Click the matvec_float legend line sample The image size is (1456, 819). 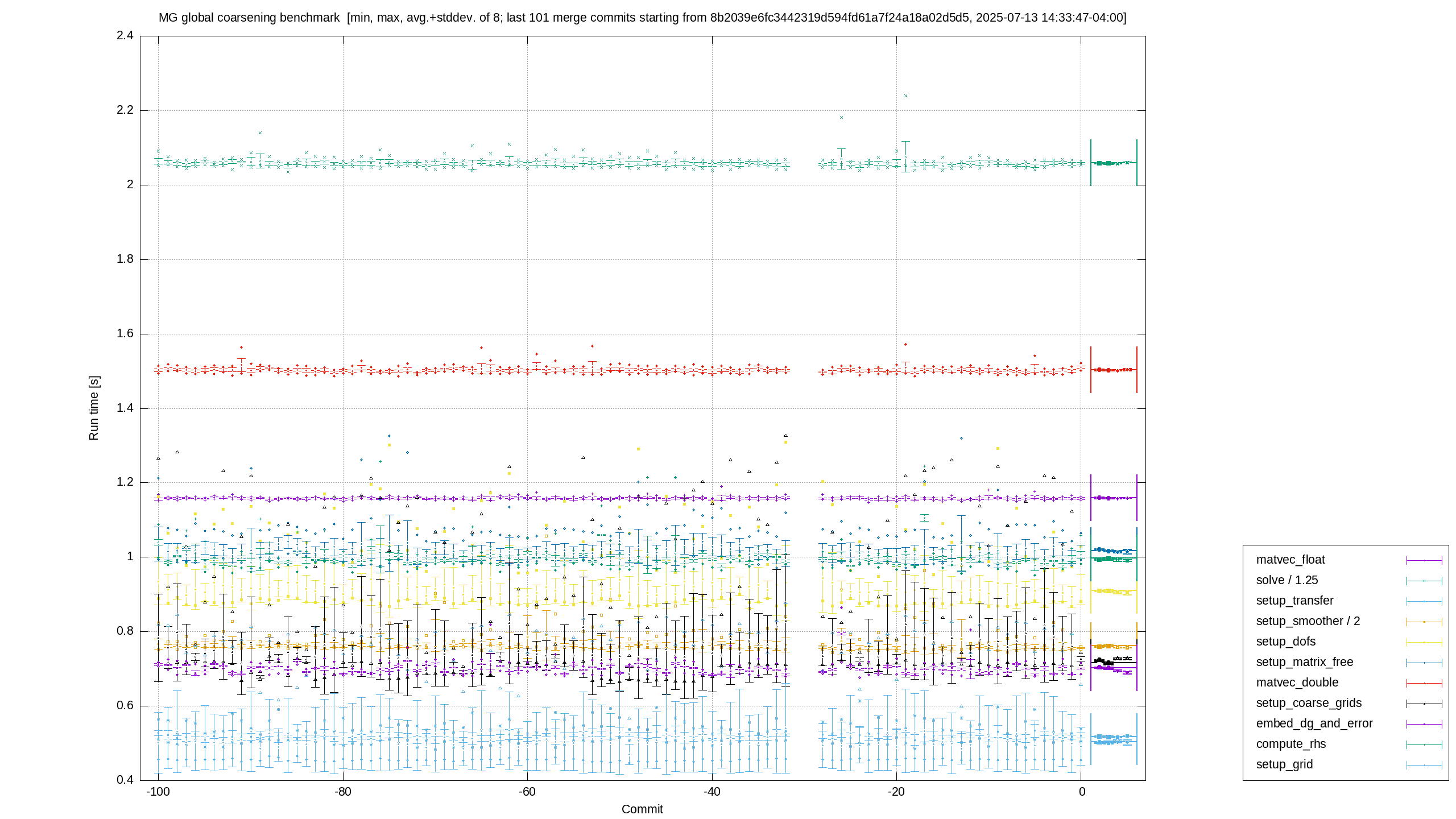pyautogui.click(x=1424, y=560)
